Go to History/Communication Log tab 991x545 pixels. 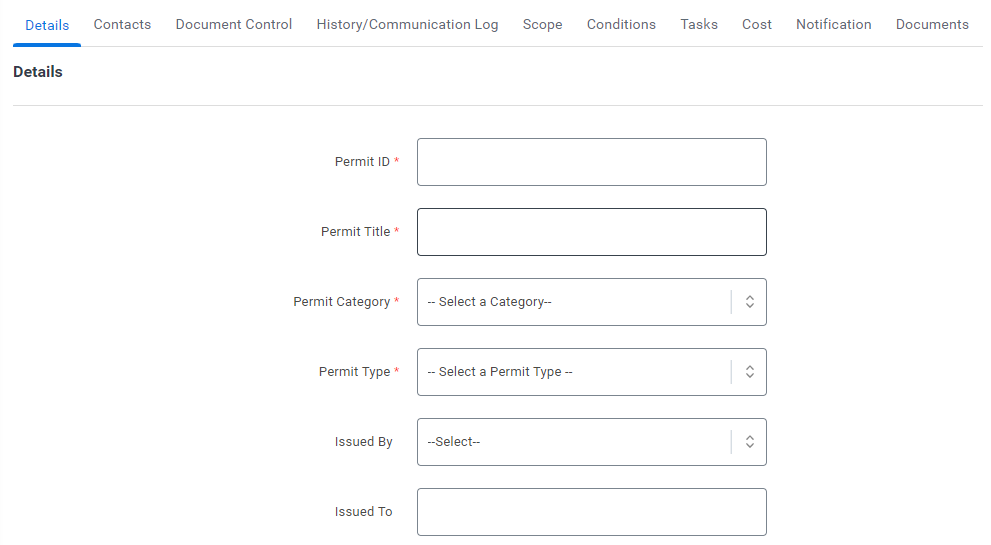coord(407,25)
